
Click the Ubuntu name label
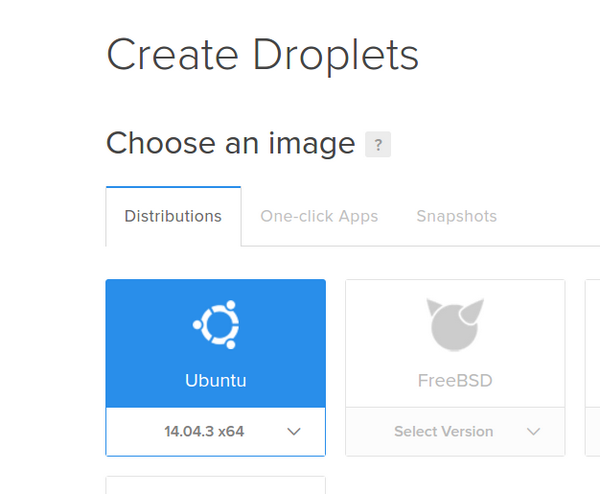pyautogui.click(x=215, y=381)
